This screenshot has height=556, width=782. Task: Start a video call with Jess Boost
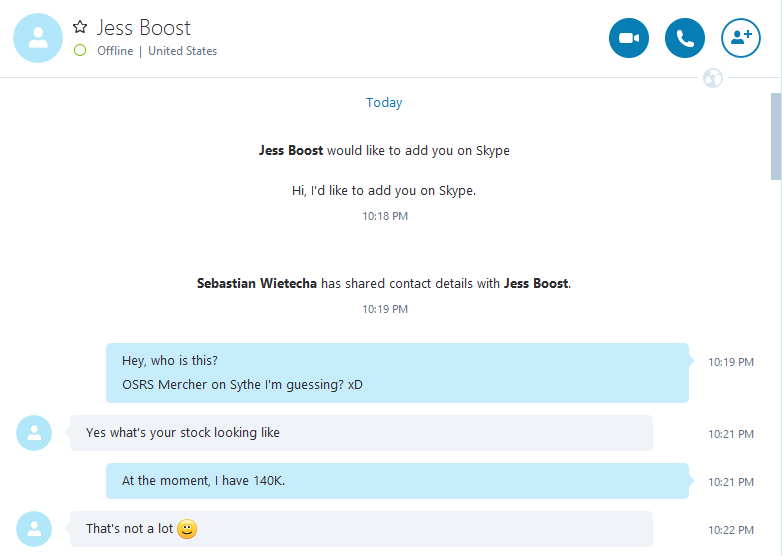click(628, 38)
